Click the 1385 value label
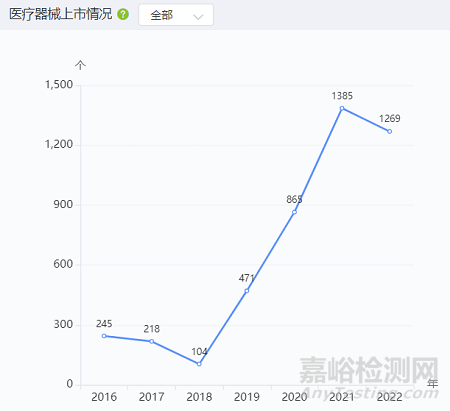This screenshot has width=450, height=411. 342,96
